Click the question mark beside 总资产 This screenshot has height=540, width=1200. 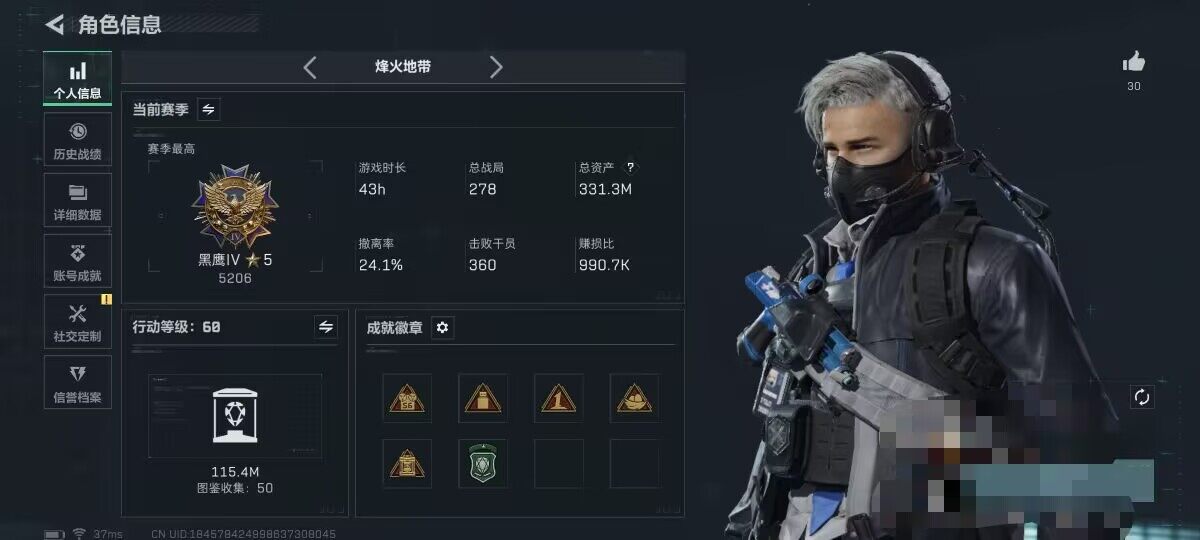(630, 168)
